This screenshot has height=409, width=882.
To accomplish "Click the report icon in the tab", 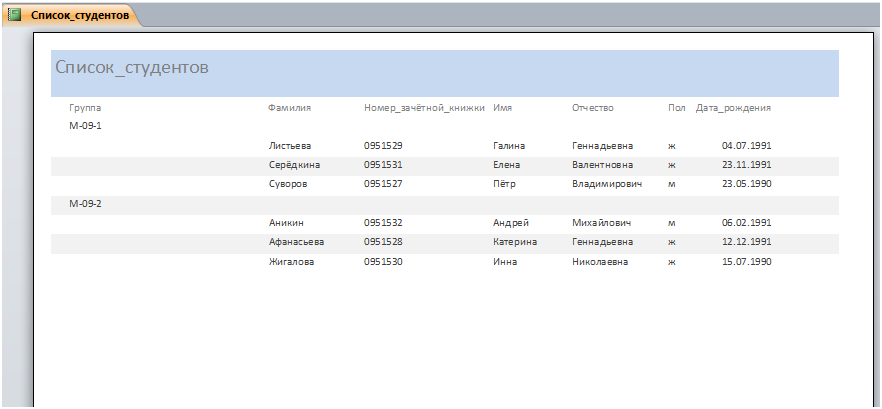I will tap(15, 15).
